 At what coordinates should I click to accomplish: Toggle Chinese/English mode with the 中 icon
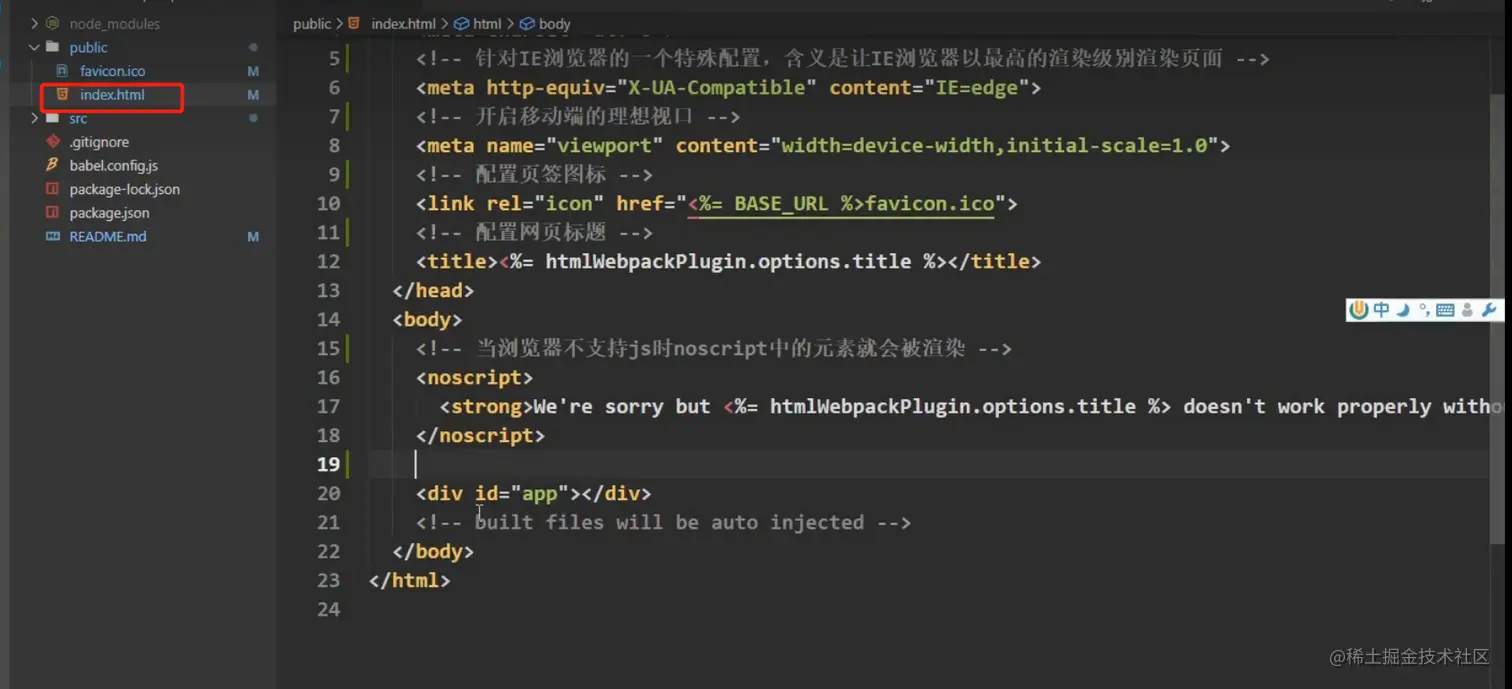click(x=1381, y=310)
